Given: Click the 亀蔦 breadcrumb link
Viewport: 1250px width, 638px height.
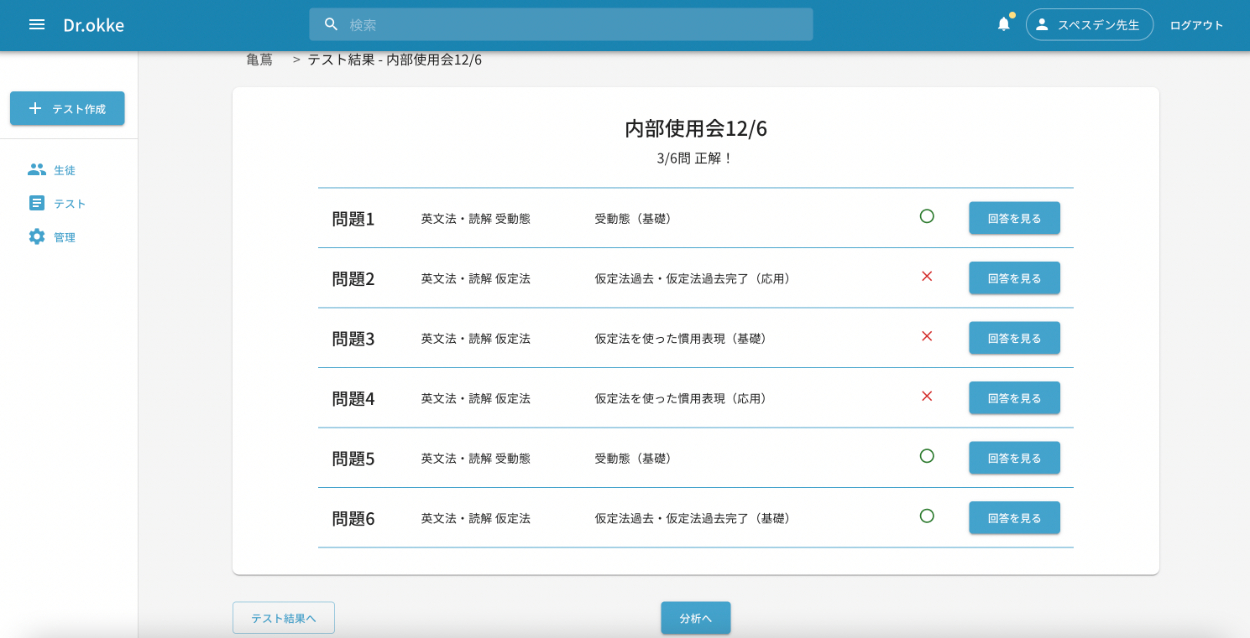Looking at the screenshot, I should (x=260, y=60).
